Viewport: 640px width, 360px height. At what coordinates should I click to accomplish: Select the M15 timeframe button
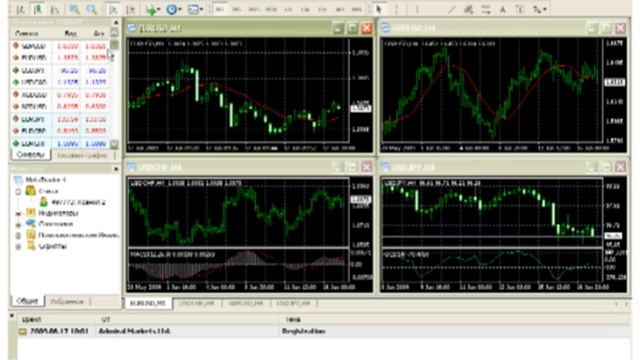coord(253,9)
